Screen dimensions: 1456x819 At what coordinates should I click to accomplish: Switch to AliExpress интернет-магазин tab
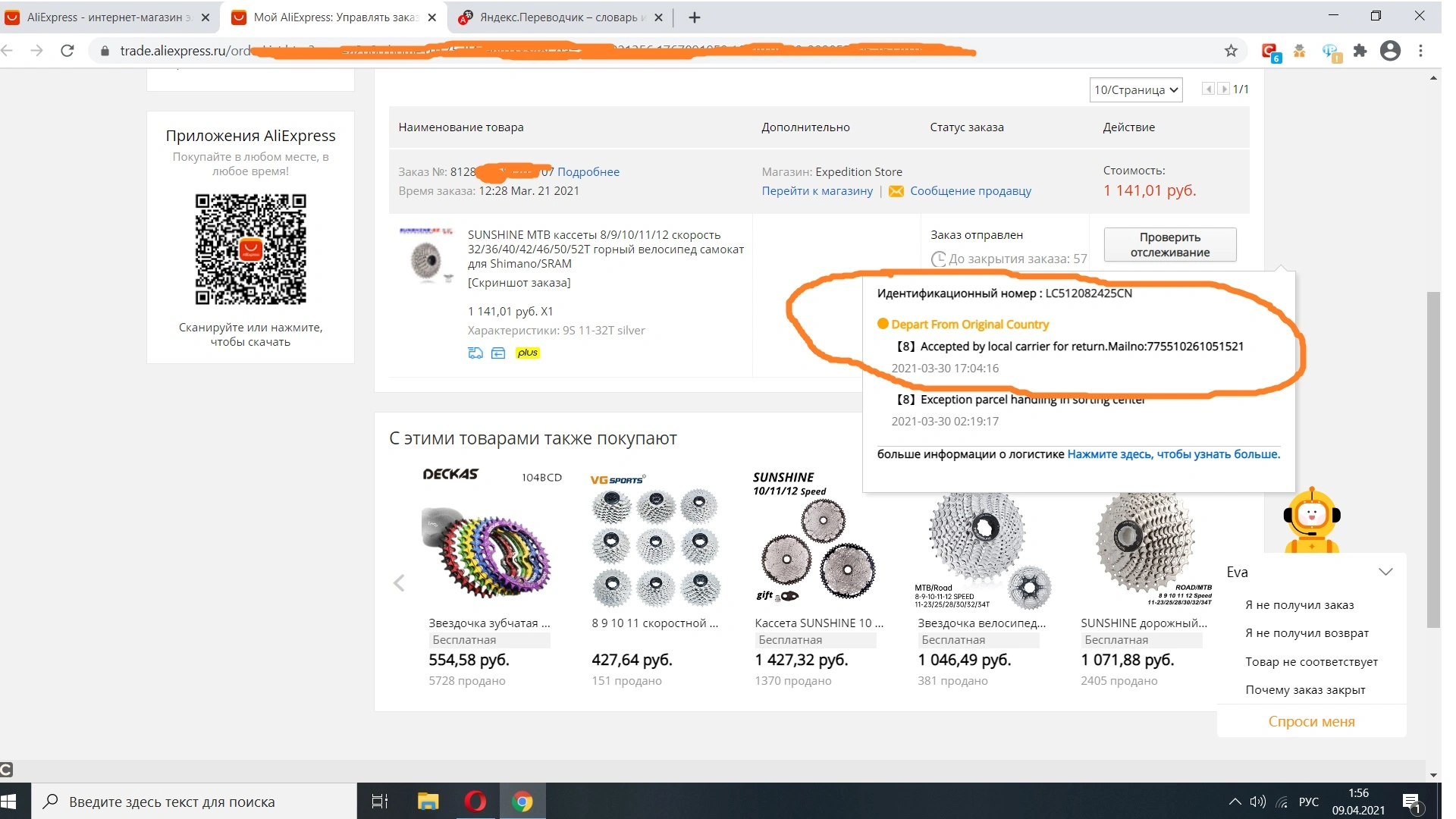(109, 17)
